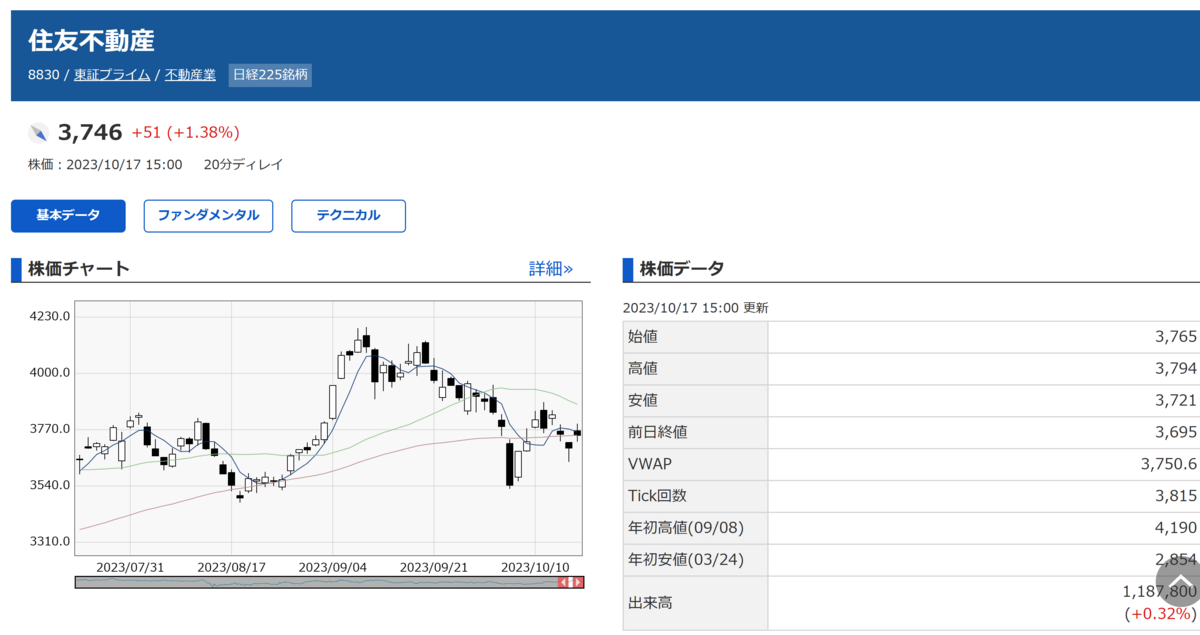1200x635 pixels.
Task: Click the high value 3,794
Action: (x=1175, y=368)
